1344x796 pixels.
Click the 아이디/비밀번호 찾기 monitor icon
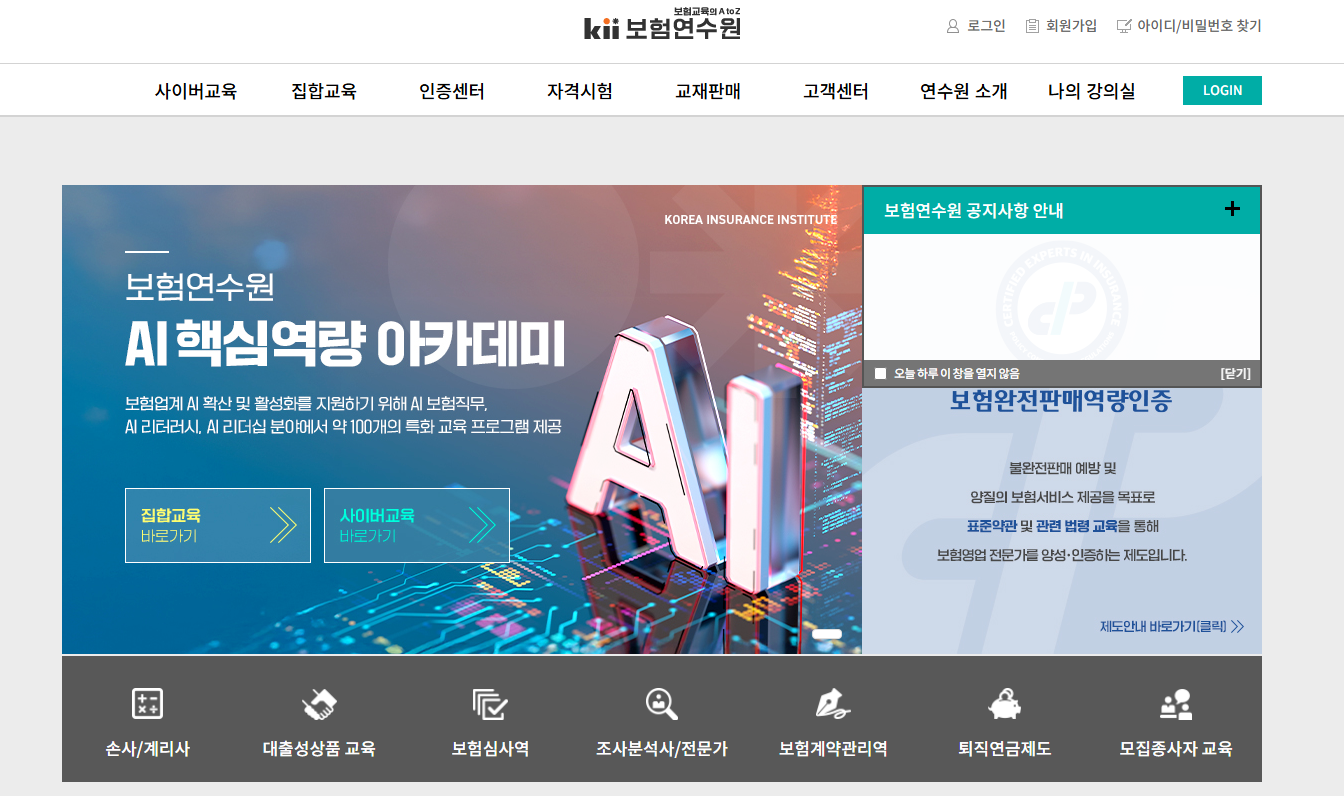click(1124, 26)
